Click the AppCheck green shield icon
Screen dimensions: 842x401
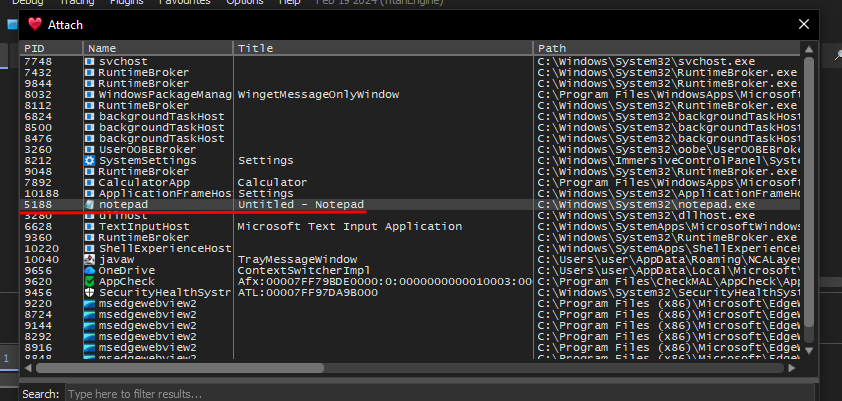(90, 281)
